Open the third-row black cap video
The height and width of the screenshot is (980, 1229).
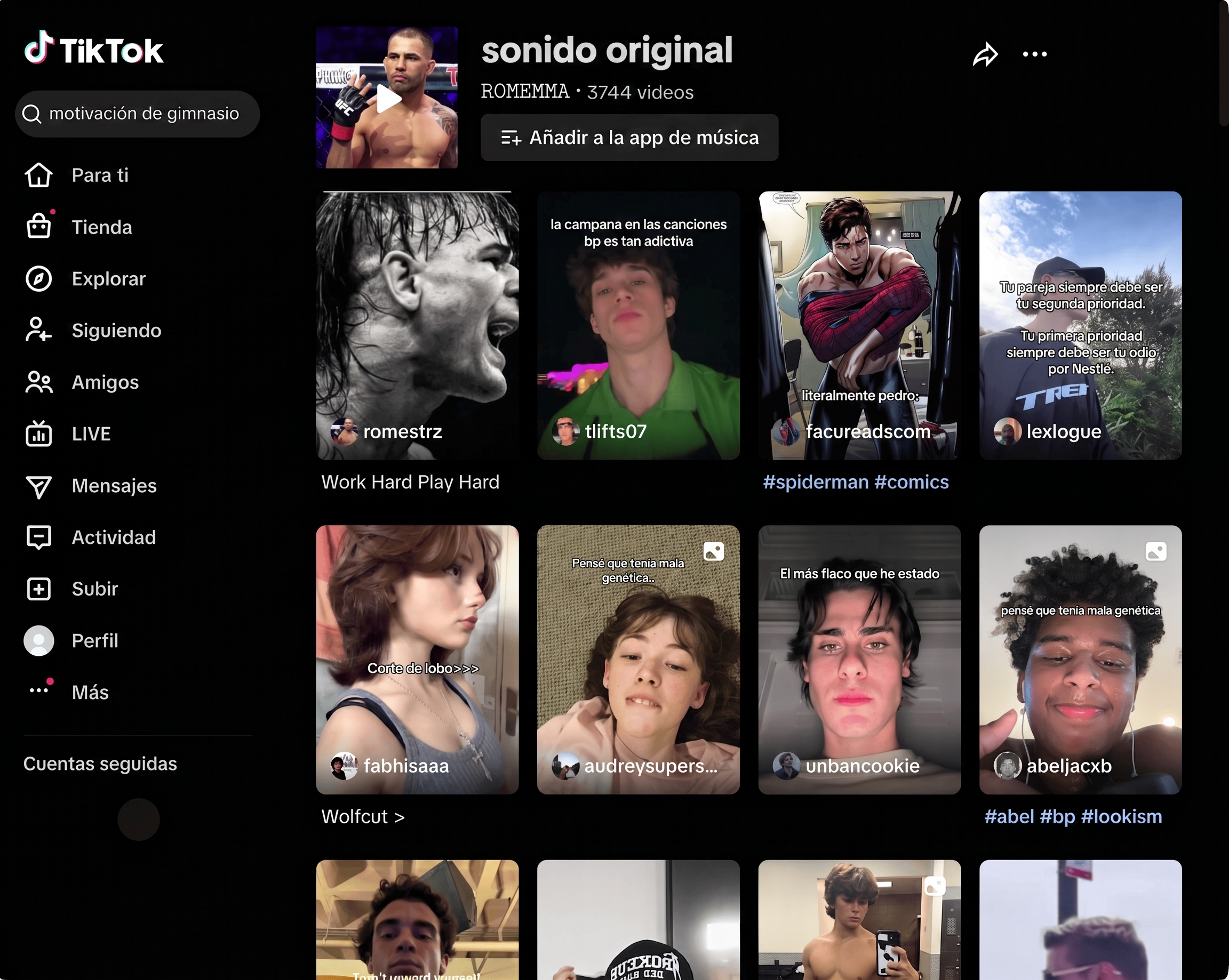pos(639,920)
